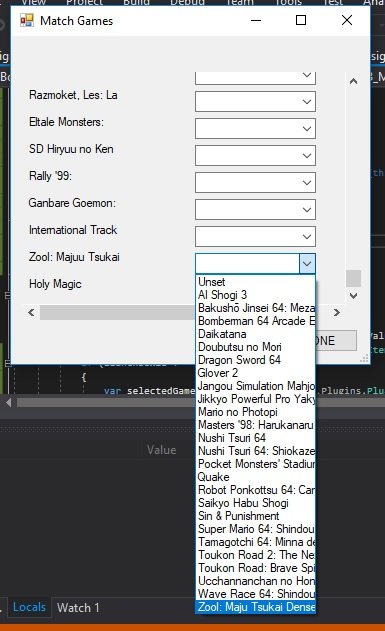The width and height of the screenshot is (385, 631).
Task: Close the Match Games window
Action: click(x=347, y=20)
